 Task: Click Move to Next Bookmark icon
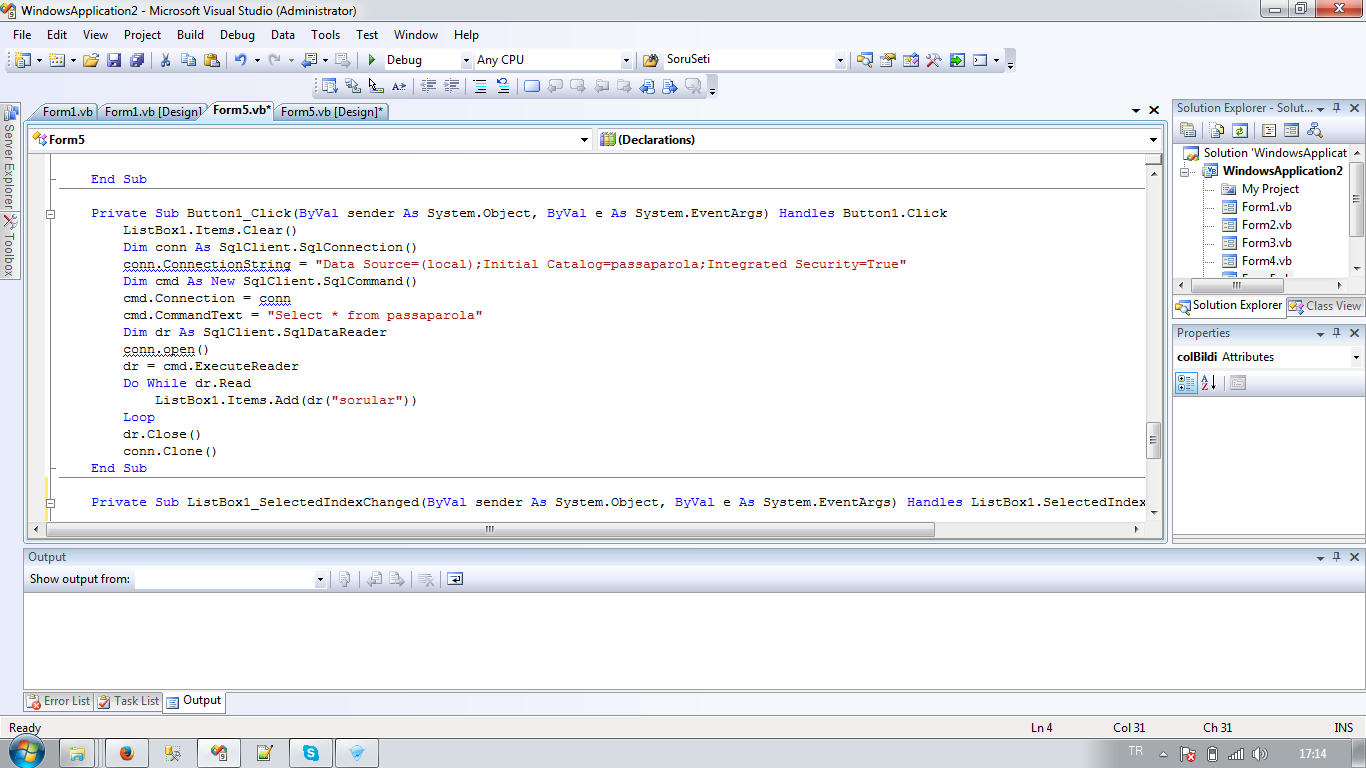coord(578,86)
